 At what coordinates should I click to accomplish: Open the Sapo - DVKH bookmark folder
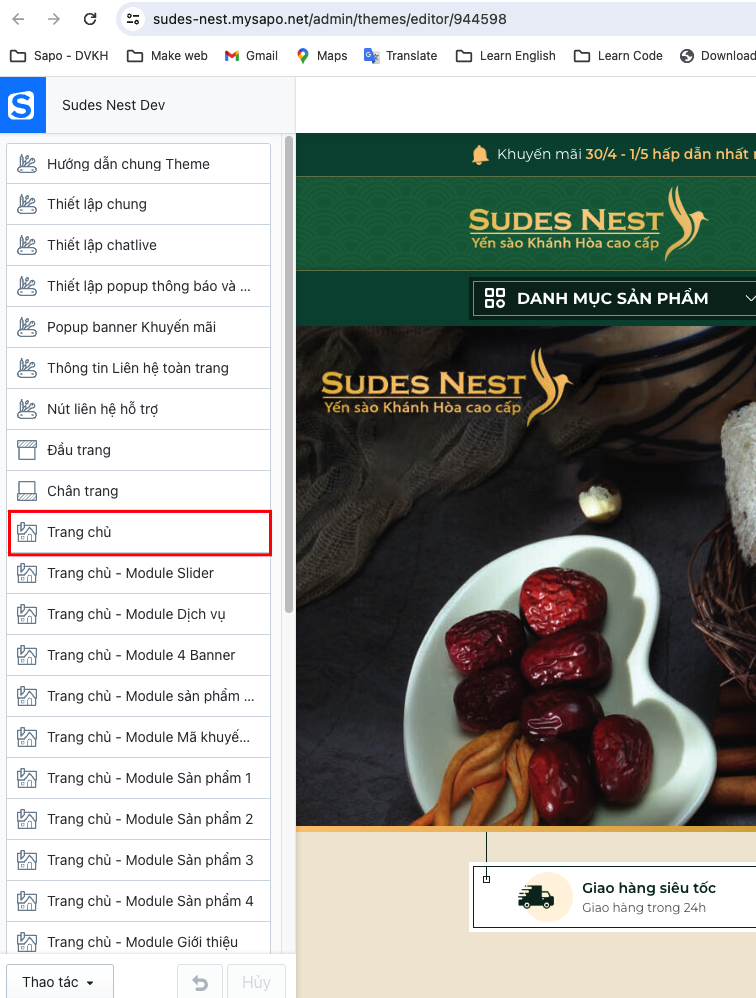tap(59, 56)
